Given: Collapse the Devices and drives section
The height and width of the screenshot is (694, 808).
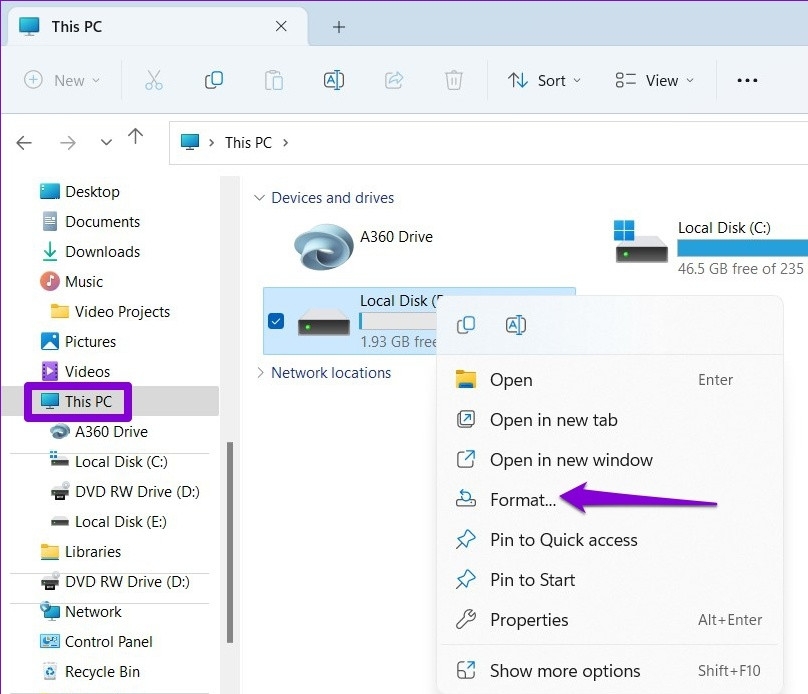Looking at the screenshot, I should pyautogui.click(x=260, y=197).
